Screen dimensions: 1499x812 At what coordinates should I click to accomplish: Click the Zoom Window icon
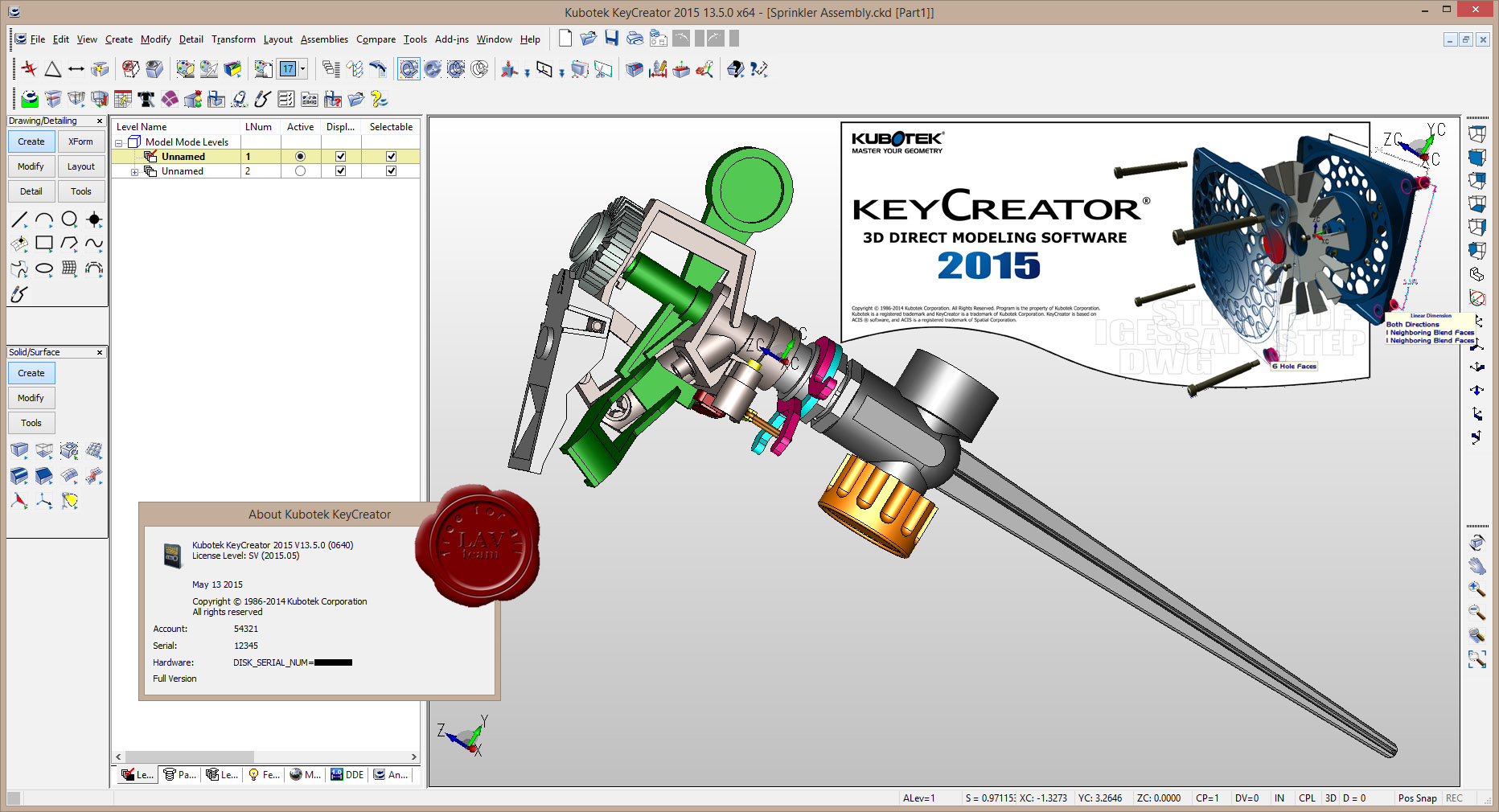(x=1476, y=659)
